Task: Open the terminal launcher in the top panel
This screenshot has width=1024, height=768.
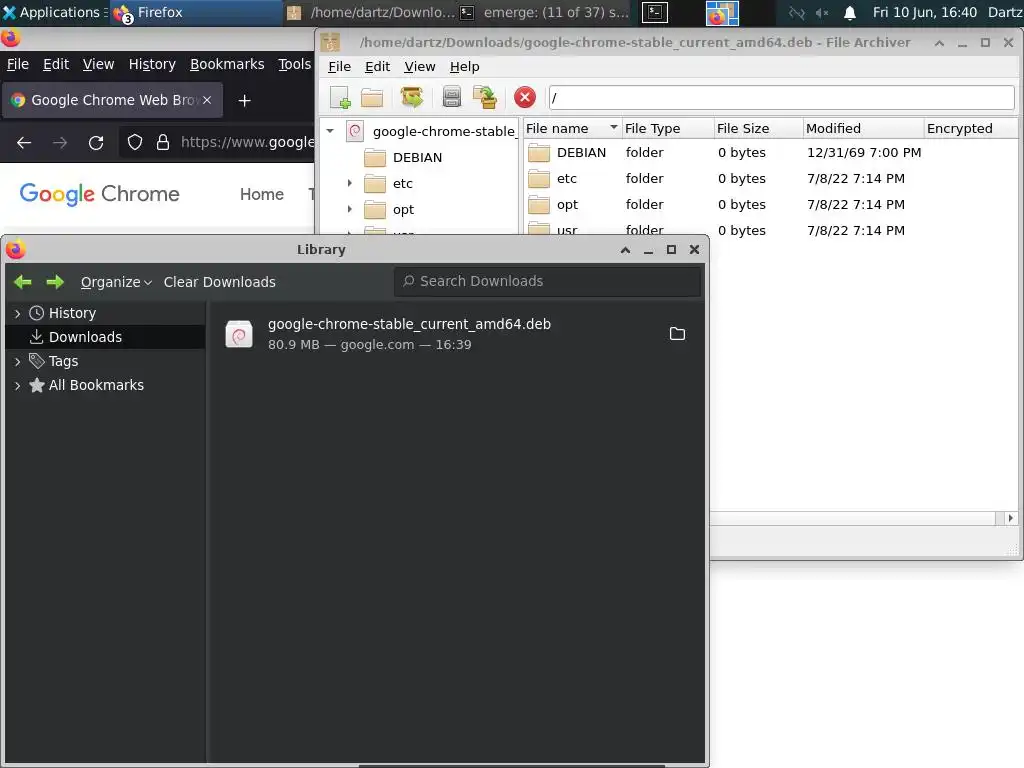Action: click(x=654, y=12)
